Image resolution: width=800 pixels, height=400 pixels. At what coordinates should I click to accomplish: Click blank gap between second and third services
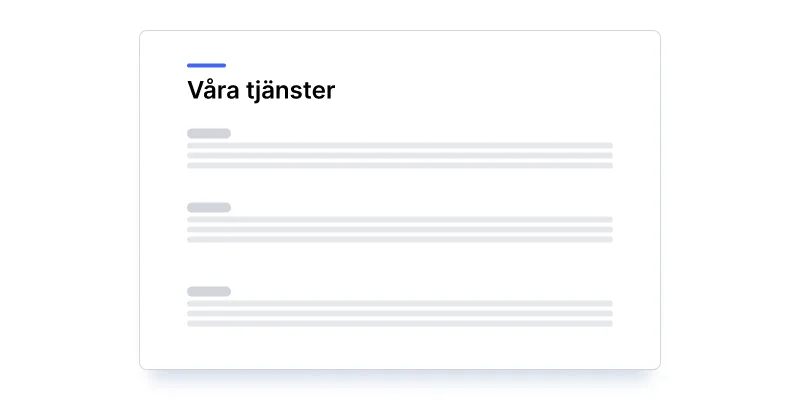[x=400, y=265]
